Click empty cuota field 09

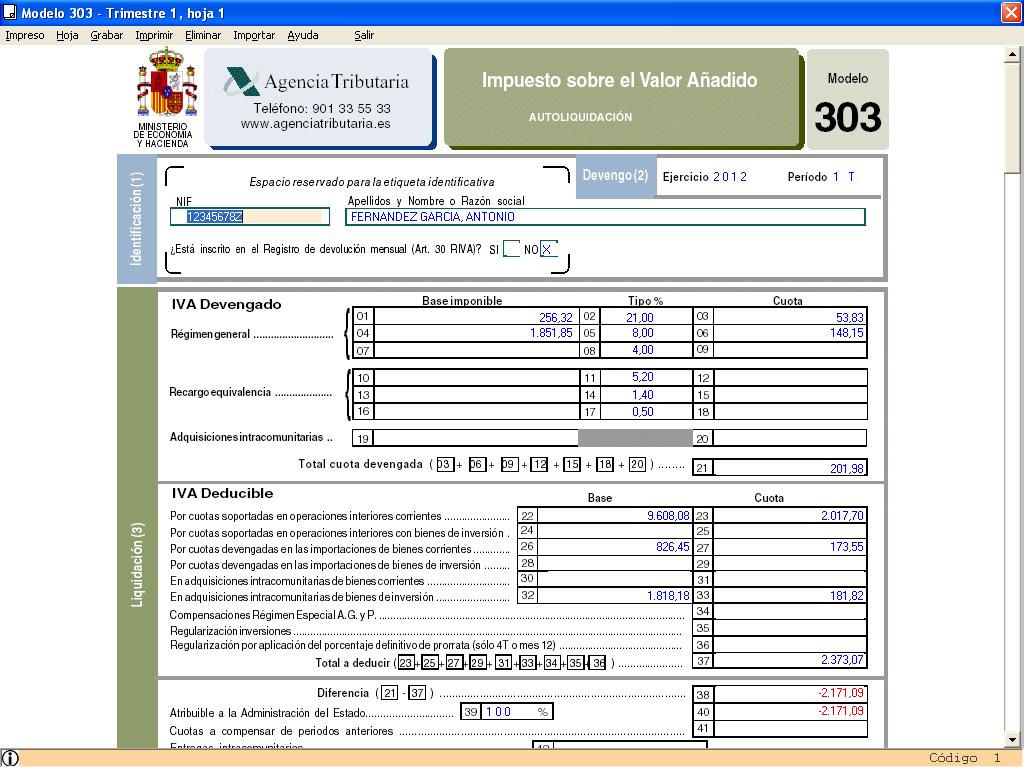tap(790, 350)
